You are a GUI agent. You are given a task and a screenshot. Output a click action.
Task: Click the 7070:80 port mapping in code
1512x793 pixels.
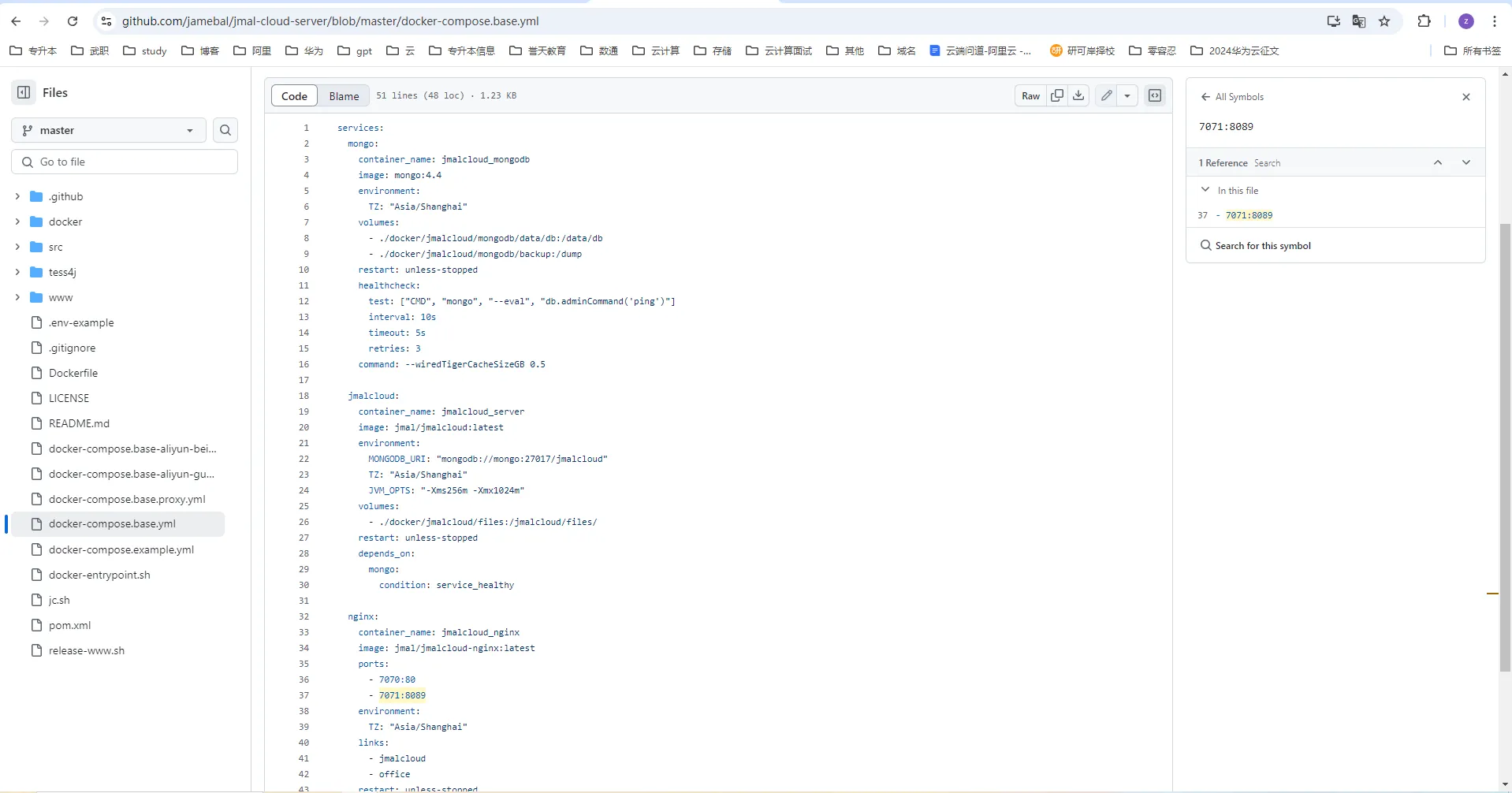397,679
